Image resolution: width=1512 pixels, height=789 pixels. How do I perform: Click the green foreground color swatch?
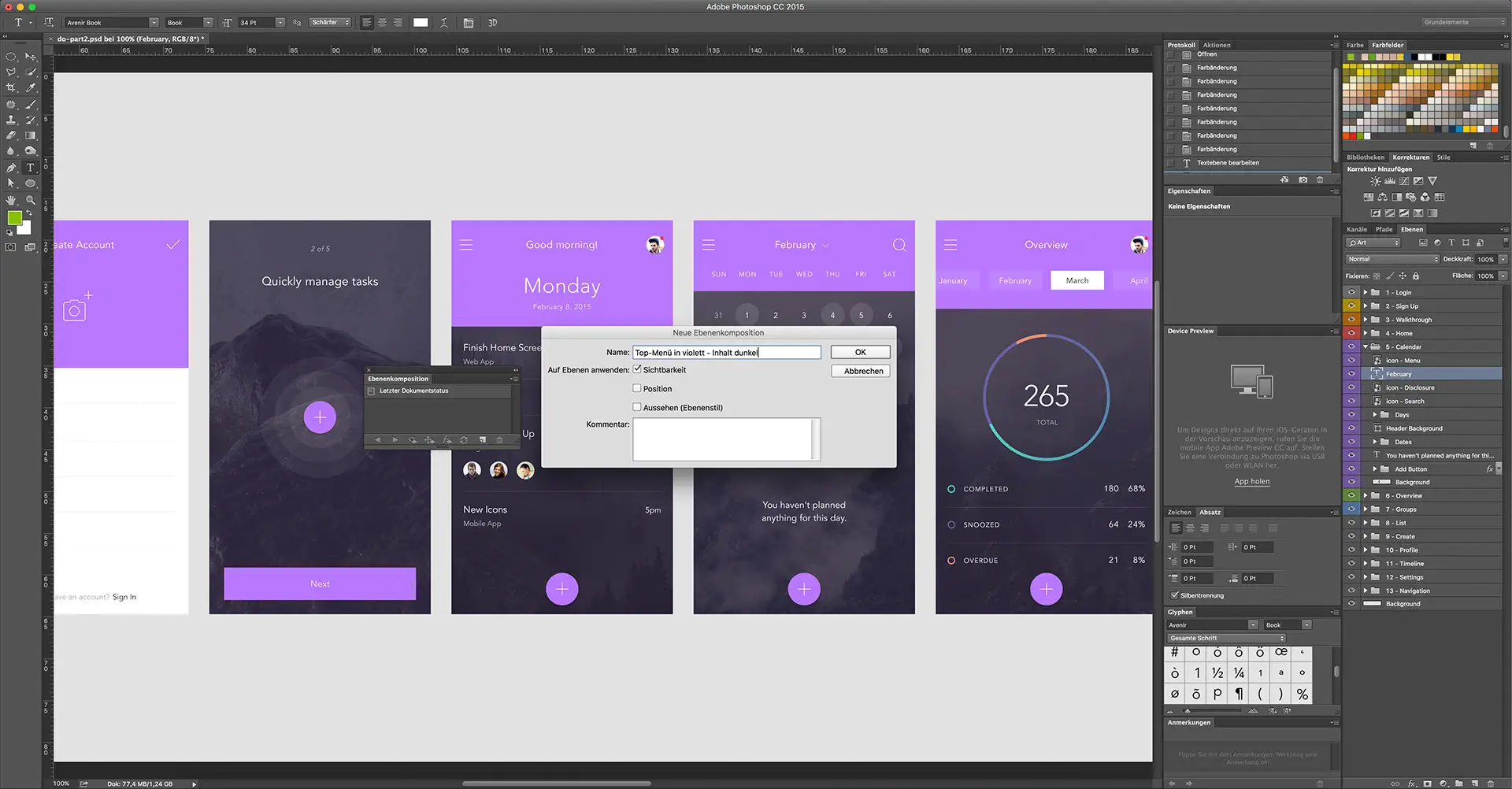click(14, 218)
